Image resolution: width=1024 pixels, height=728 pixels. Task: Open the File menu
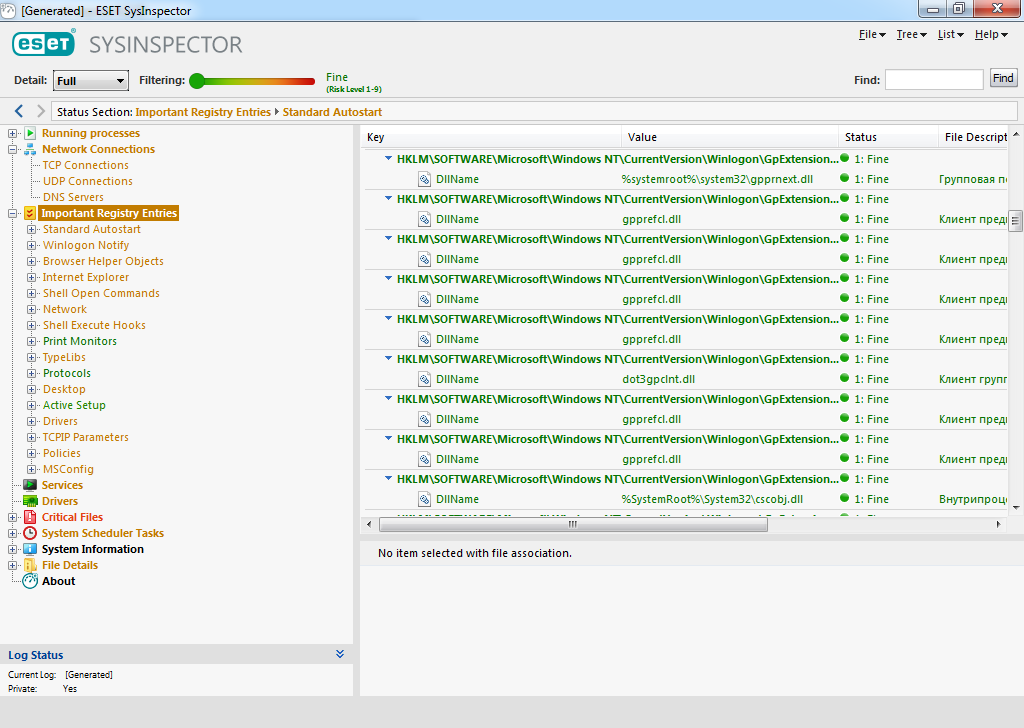point(871,35)
